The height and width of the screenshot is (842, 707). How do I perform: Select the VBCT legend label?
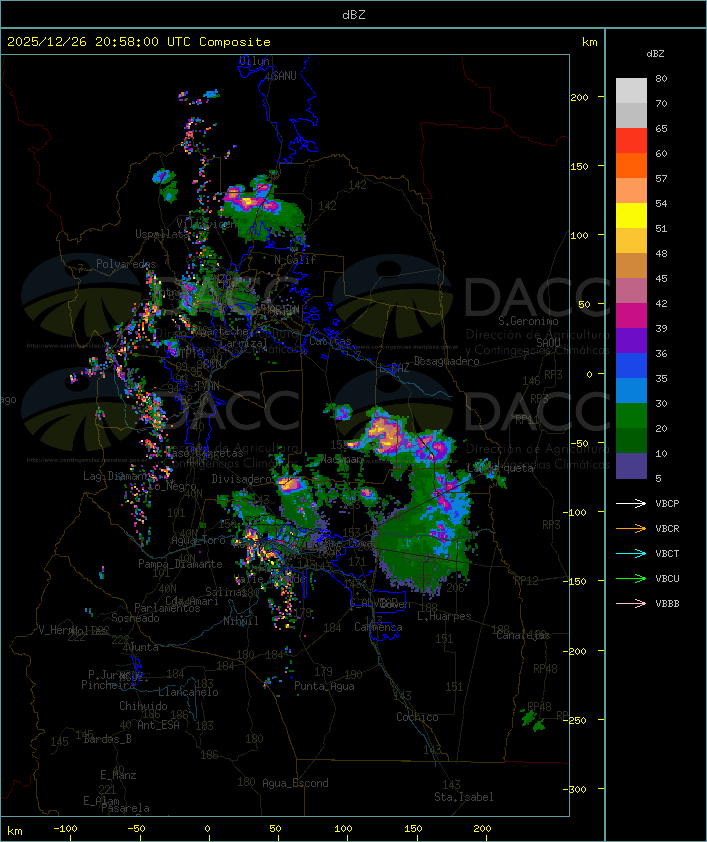(x=667, y=553)
